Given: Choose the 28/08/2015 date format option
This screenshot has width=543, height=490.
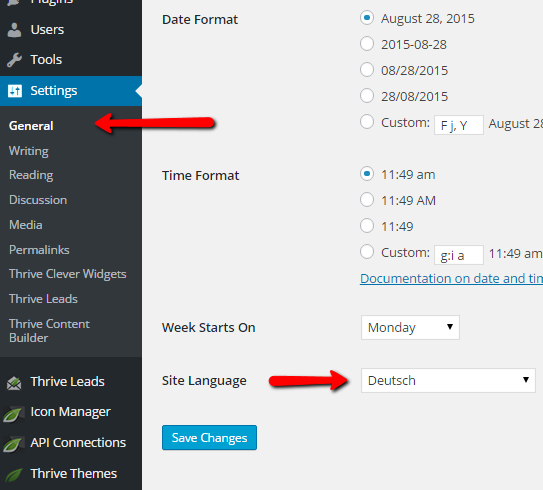Looking at the screenshot, I should [367, 96].
